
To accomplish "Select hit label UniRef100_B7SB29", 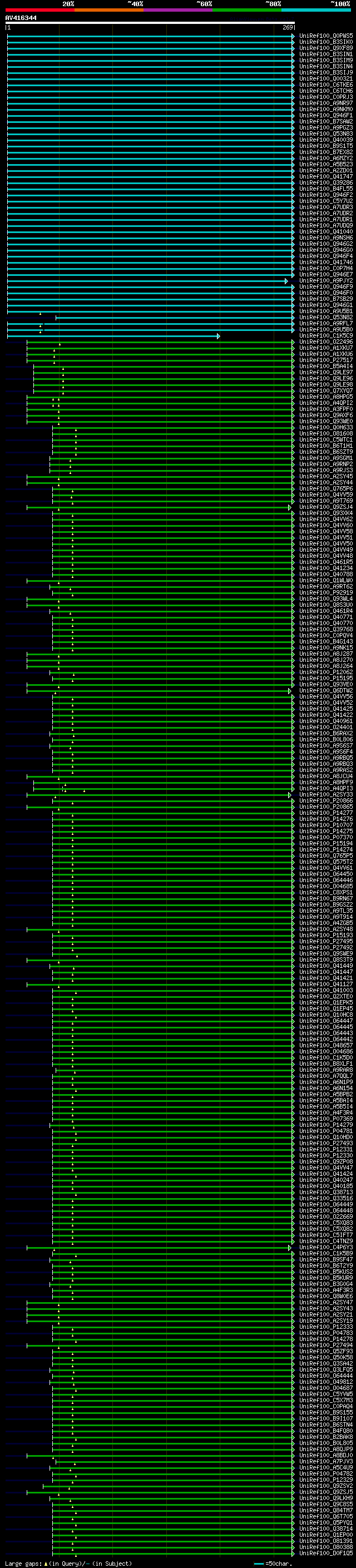I will tap(326, 299).
